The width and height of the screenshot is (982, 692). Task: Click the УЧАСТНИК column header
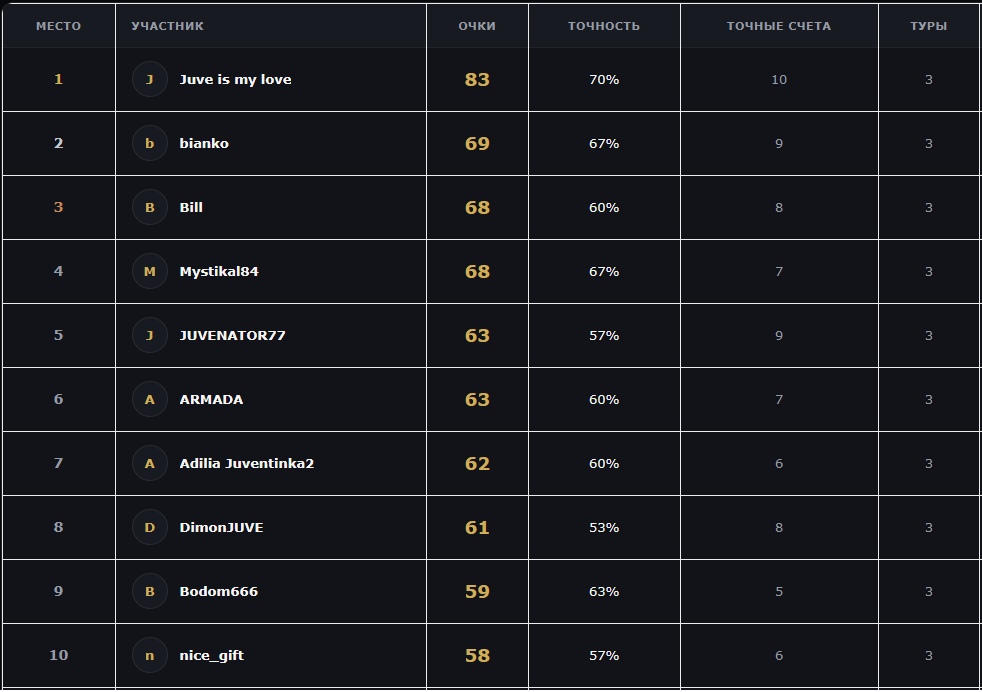point(167,26)
